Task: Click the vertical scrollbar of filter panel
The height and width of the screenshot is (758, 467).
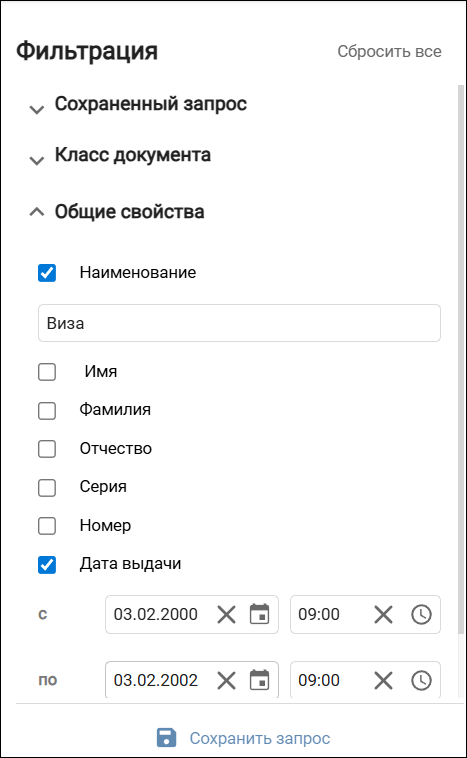Action: [461, 358]
